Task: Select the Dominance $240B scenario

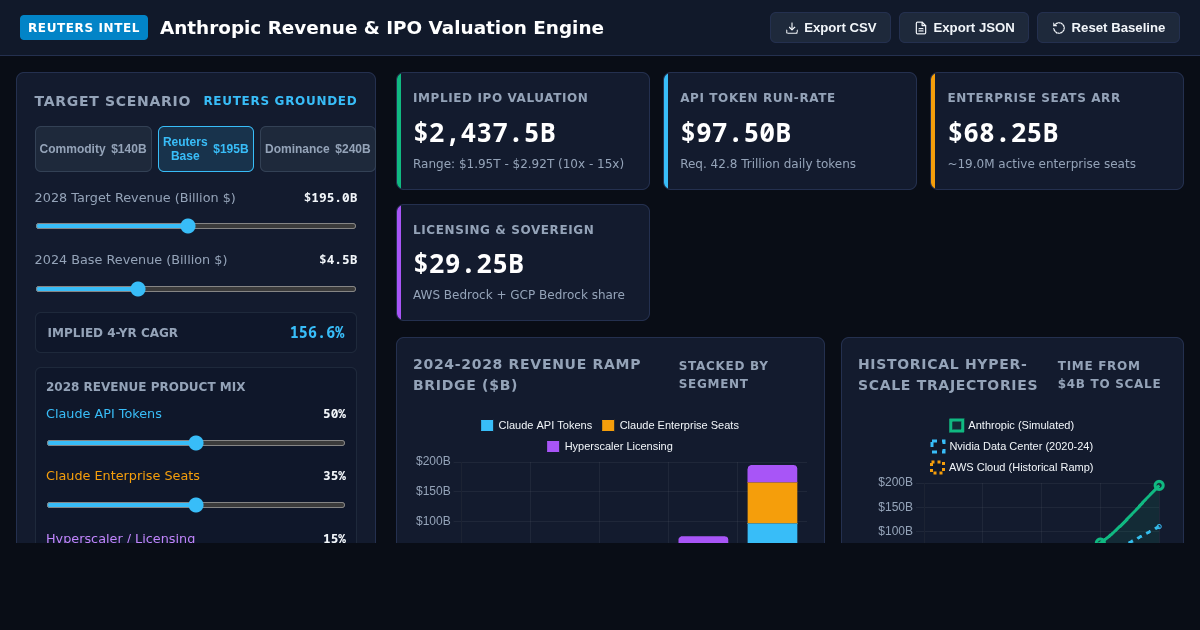Action: pyautogui.click(x=318, y=149)
